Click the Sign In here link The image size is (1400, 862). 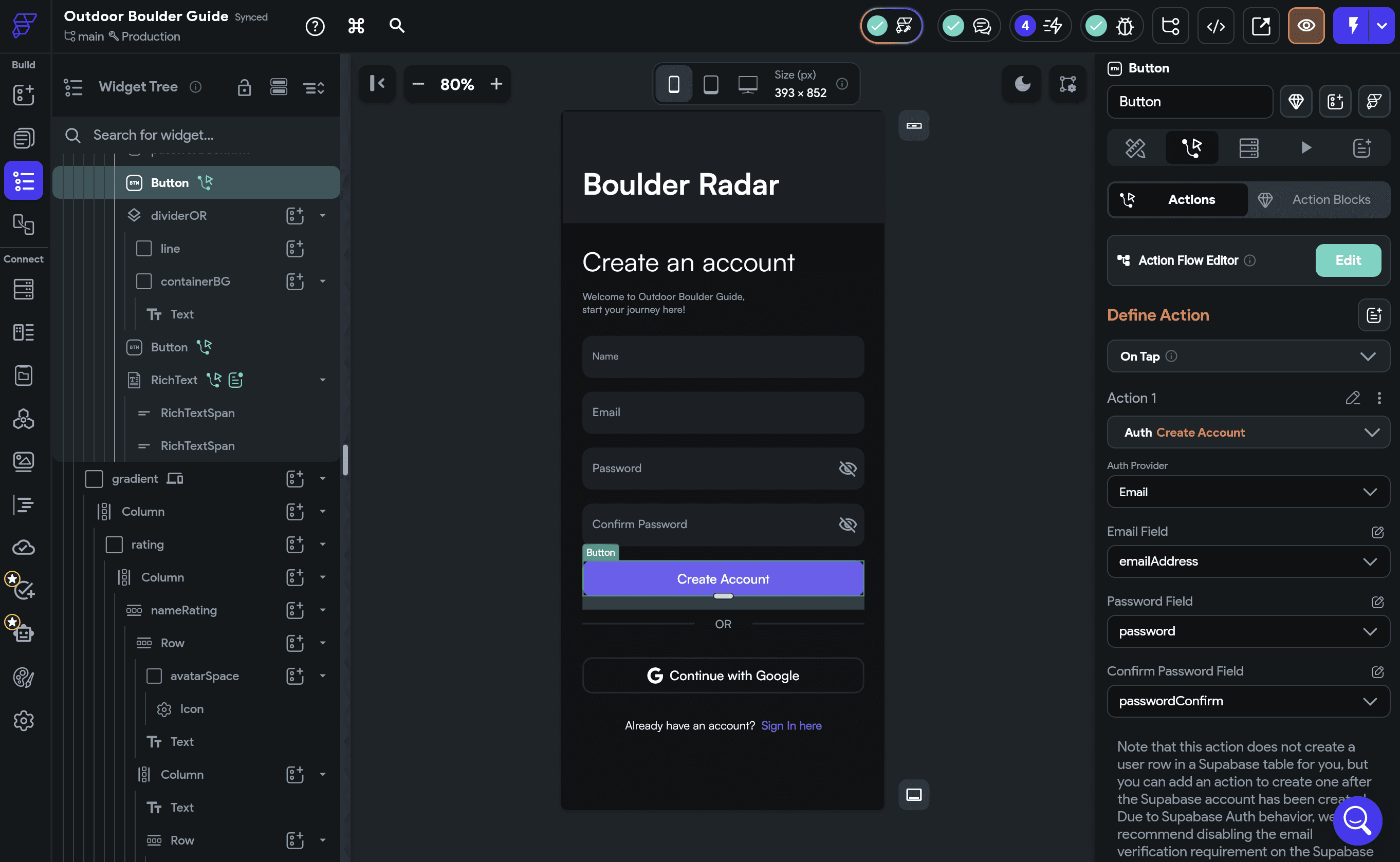pos(791,725)
